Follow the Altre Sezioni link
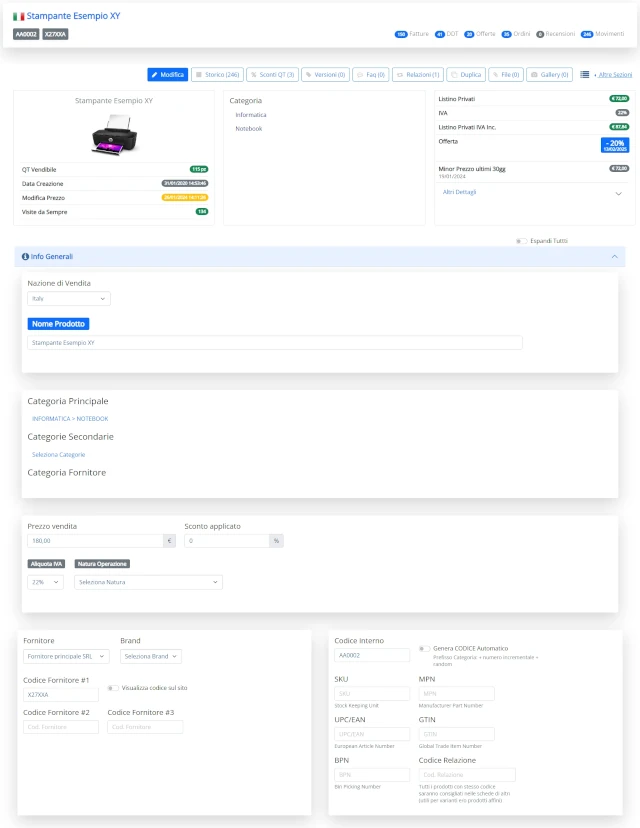The height and width of the screenshot is (828, 640). pyautogui.click(x=615, y=74)
